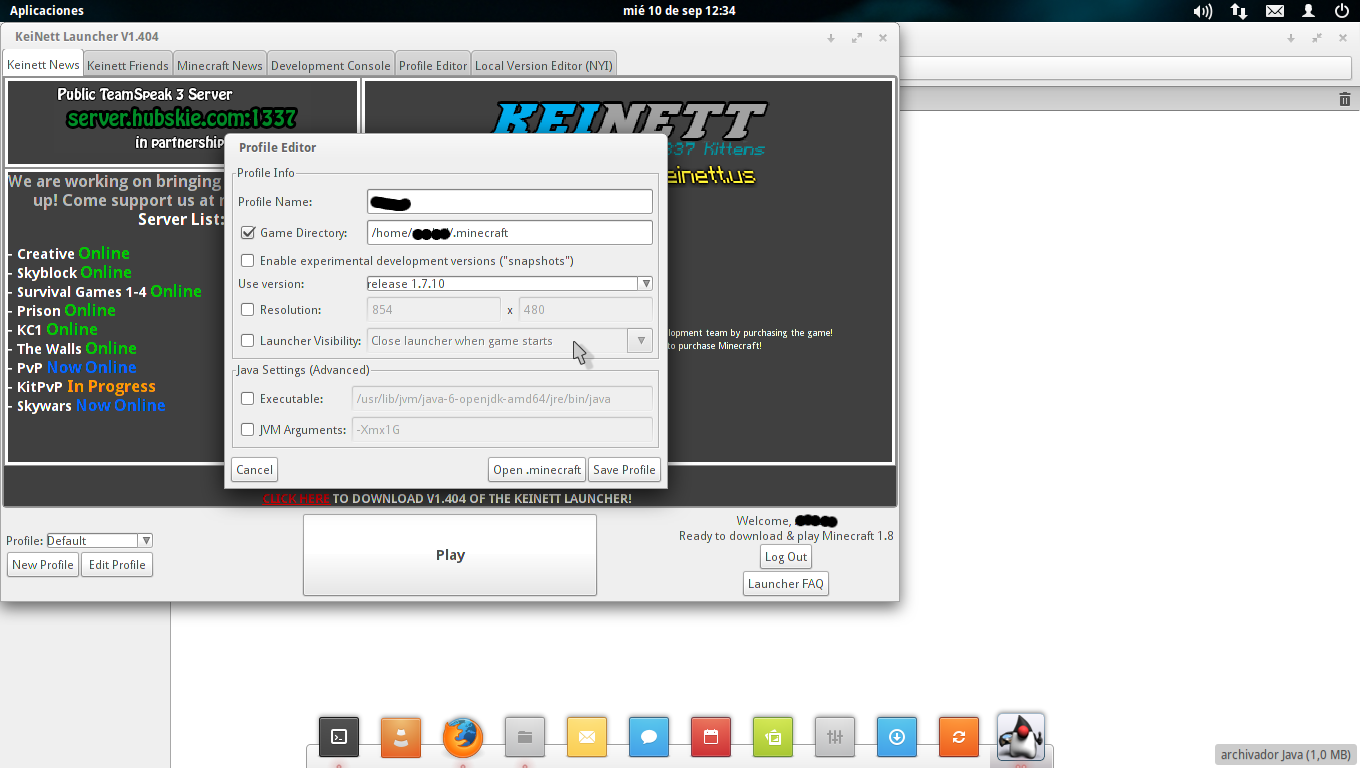Switch to Keinett News tab
This screenshot has width=1360, height=768.
[43, 65]
